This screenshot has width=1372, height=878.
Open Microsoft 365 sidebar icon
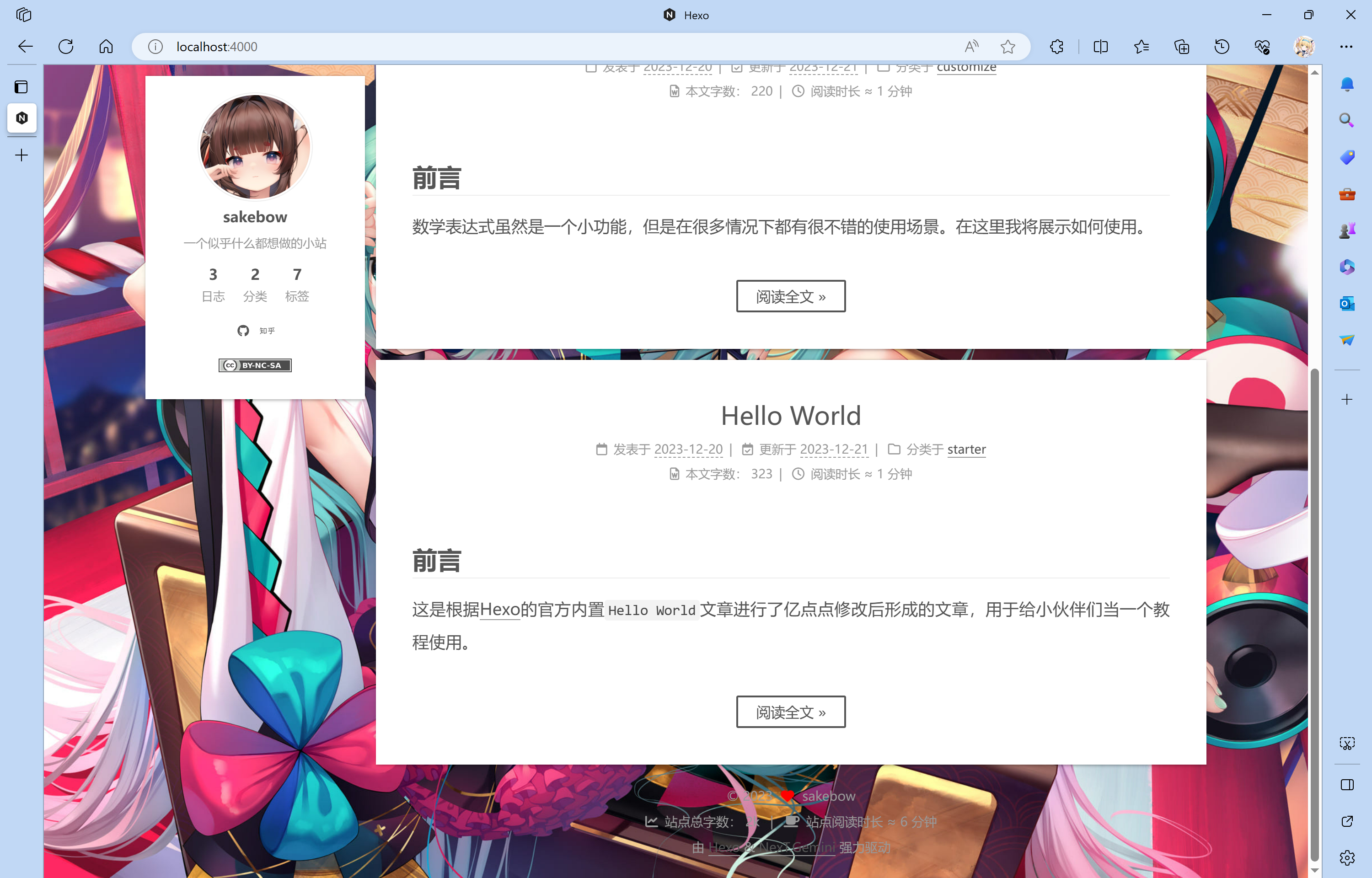(1347, 267)
